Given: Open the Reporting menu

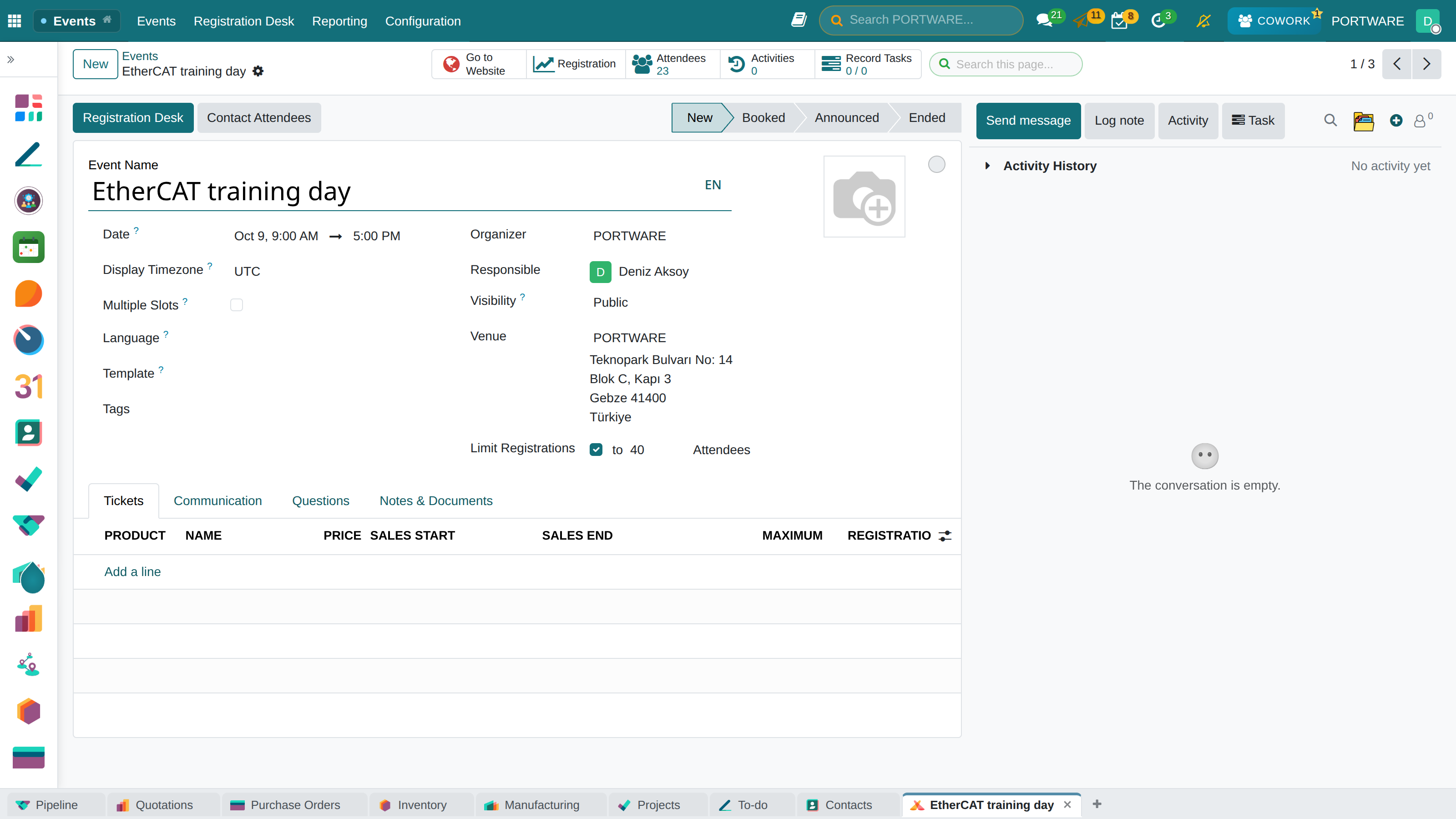Looking at the screenshot, I should 340,21.
